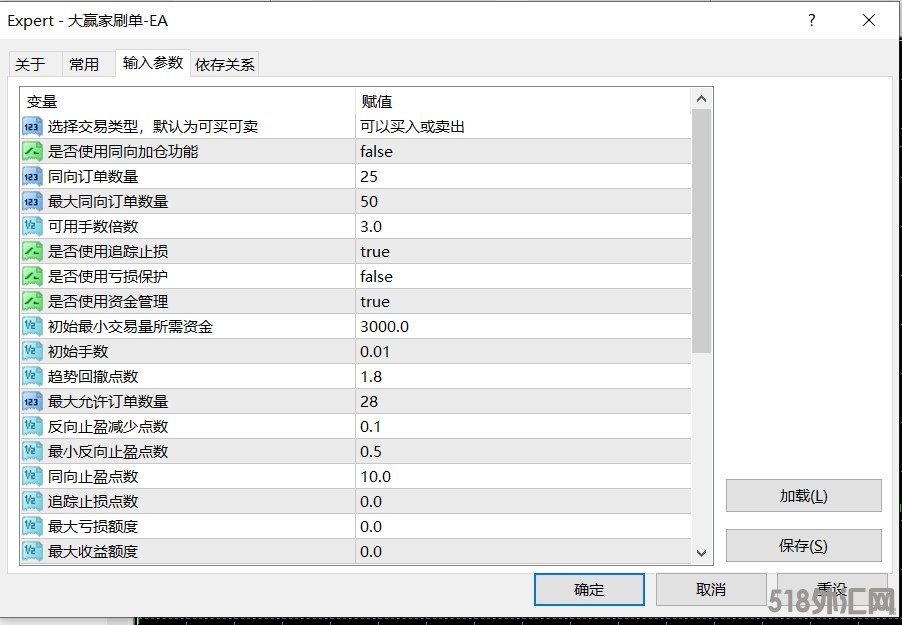Edit value 50 of 最大同向订单数量
This screenshot has height=625, width=902.
pyautogui.click(x=523, y=201)
